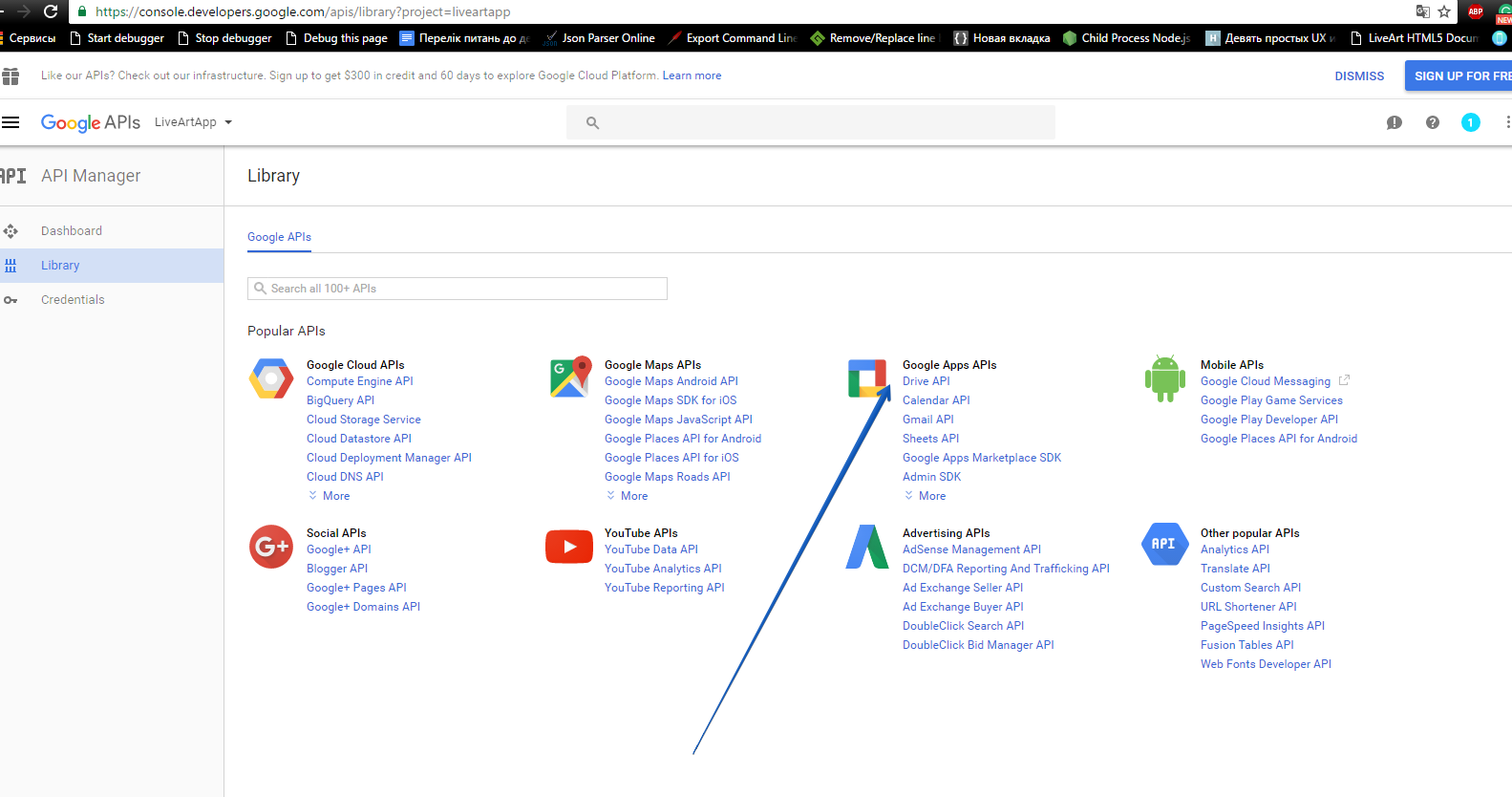Expand More under Google Maps APIs
Image resolution: width=1512 pixels, height=797 pixels.
627,496
